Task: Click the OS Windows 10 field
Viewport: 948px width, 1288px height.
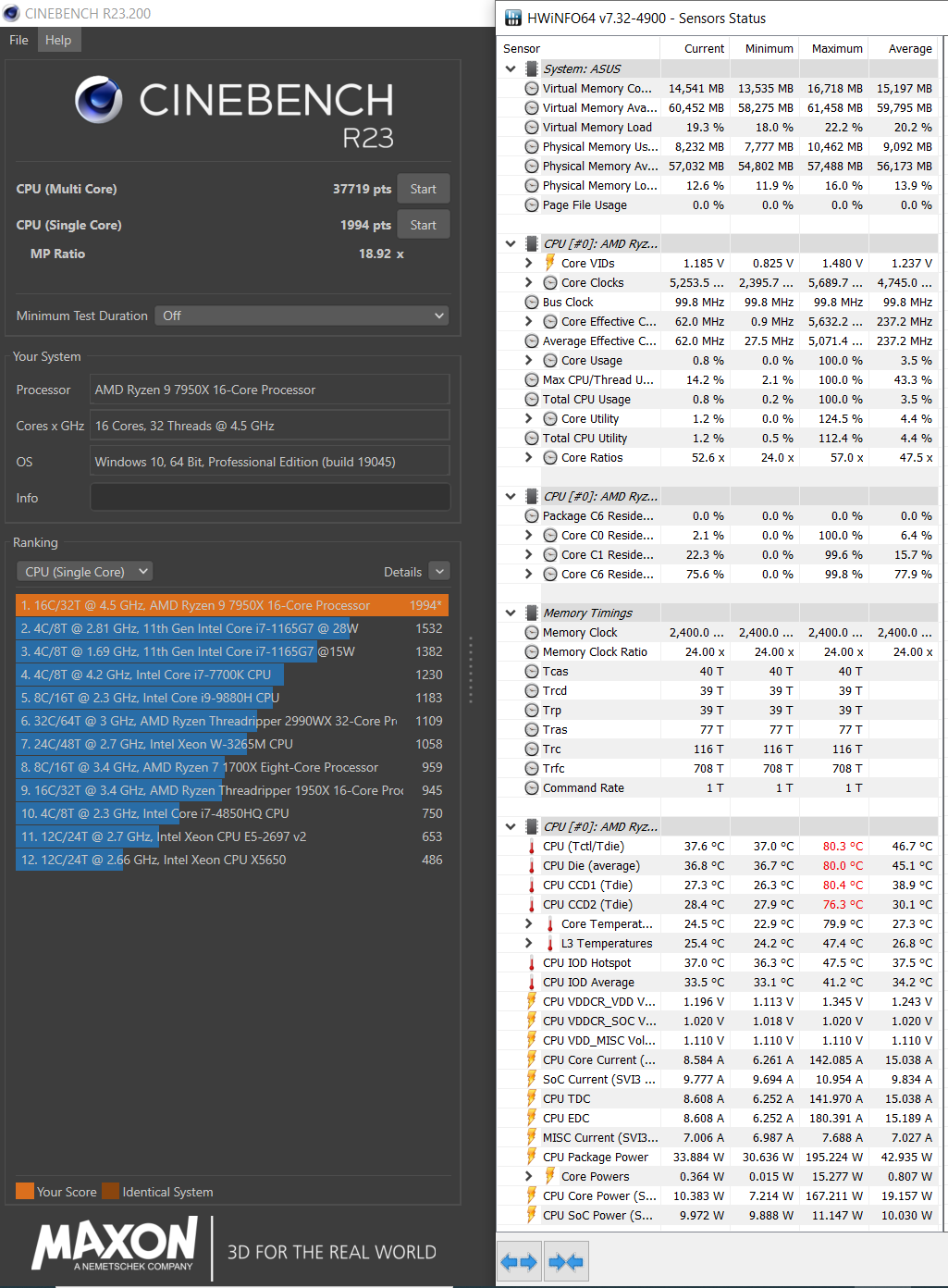Action: click(270, 462)
